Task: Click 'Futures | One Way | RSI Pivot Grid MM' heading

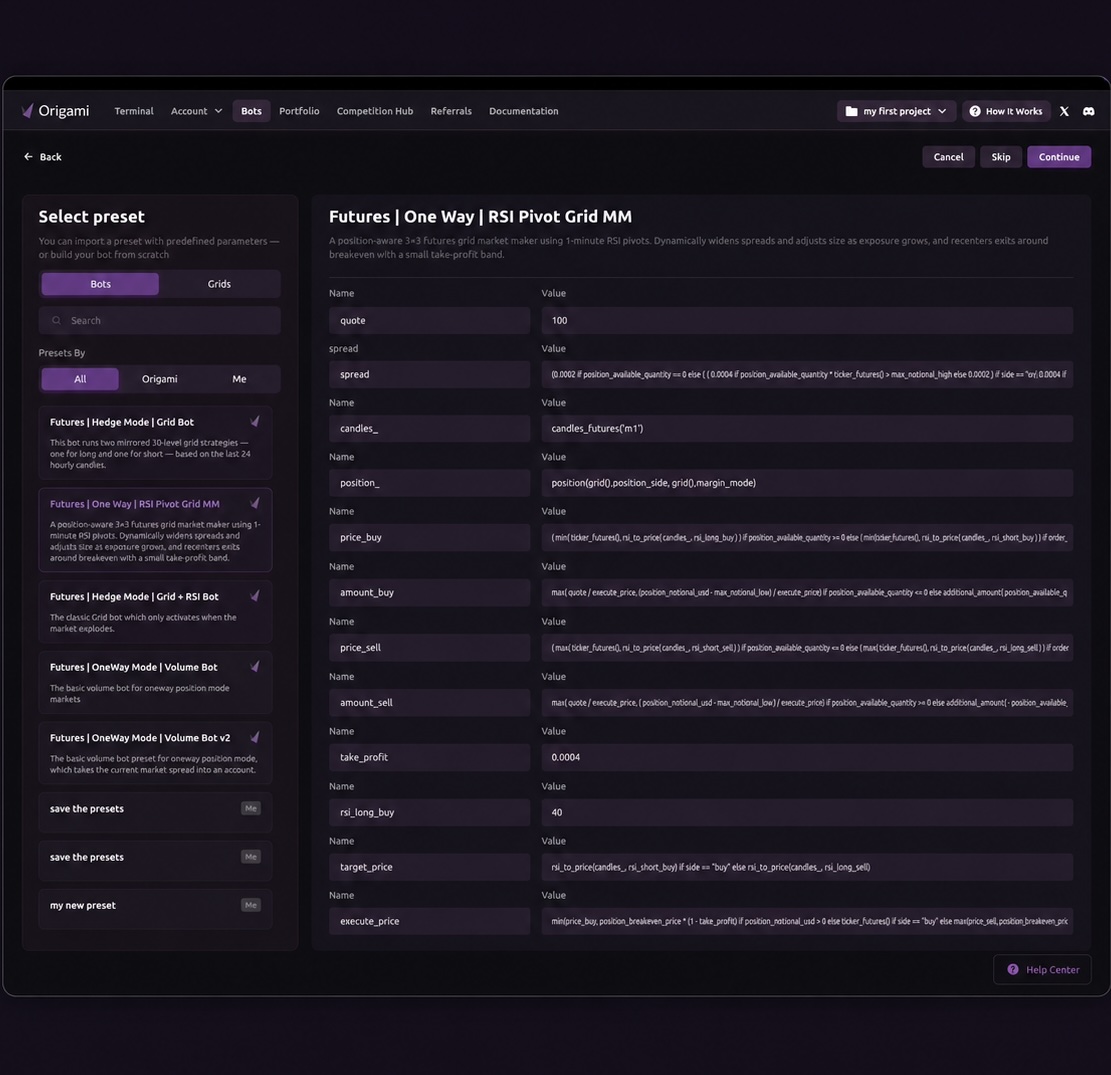Action: (x=480, y=216)
